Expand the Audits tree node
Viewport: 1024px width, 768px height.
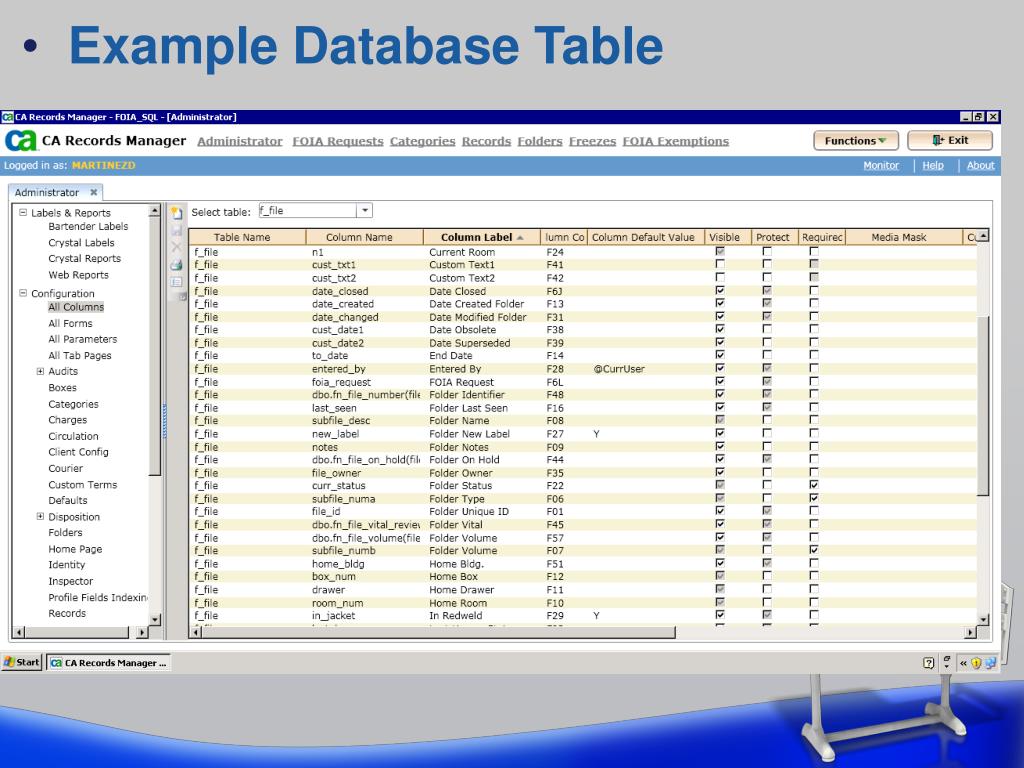[40, 371]
